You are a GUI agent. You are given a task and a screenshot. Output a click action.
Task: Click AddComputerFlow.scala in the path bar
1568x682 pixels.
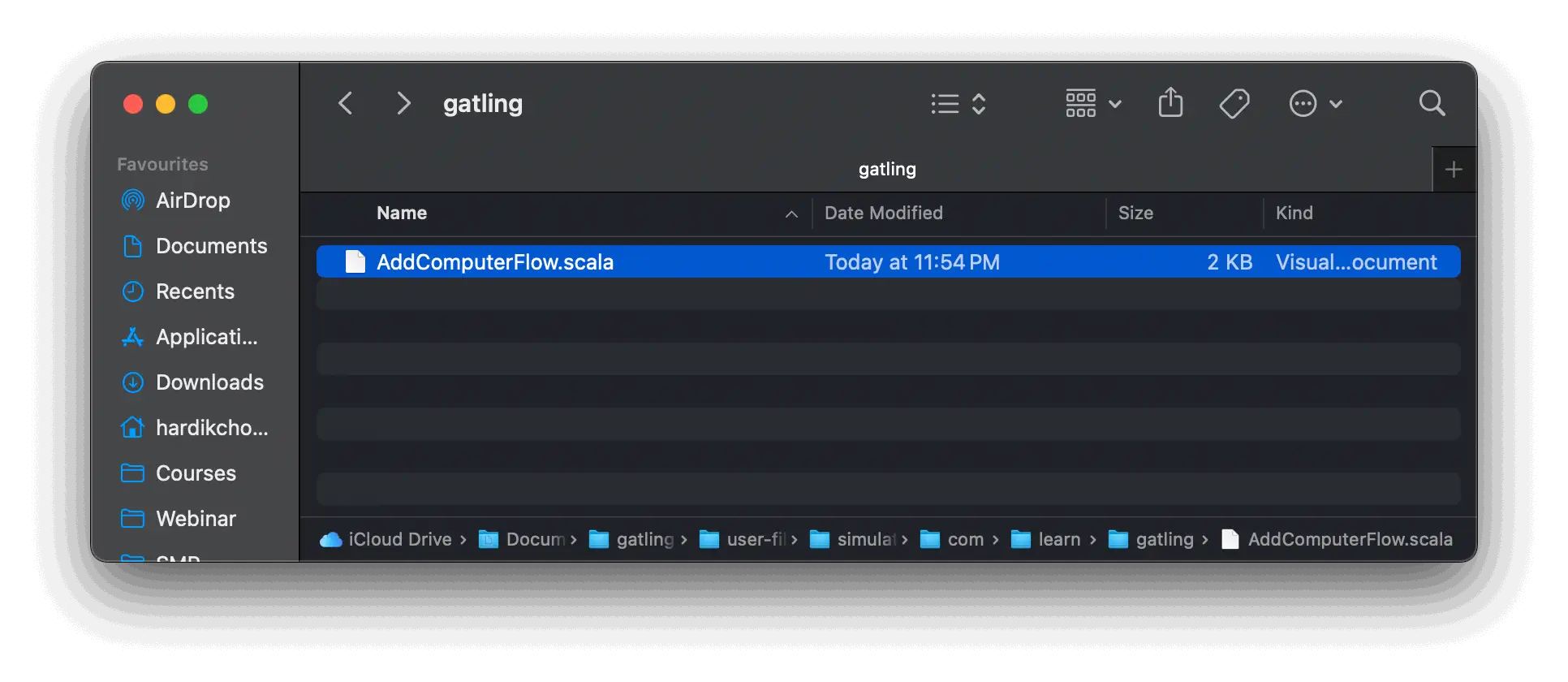pyautogui.click(x=1338, y=539)
